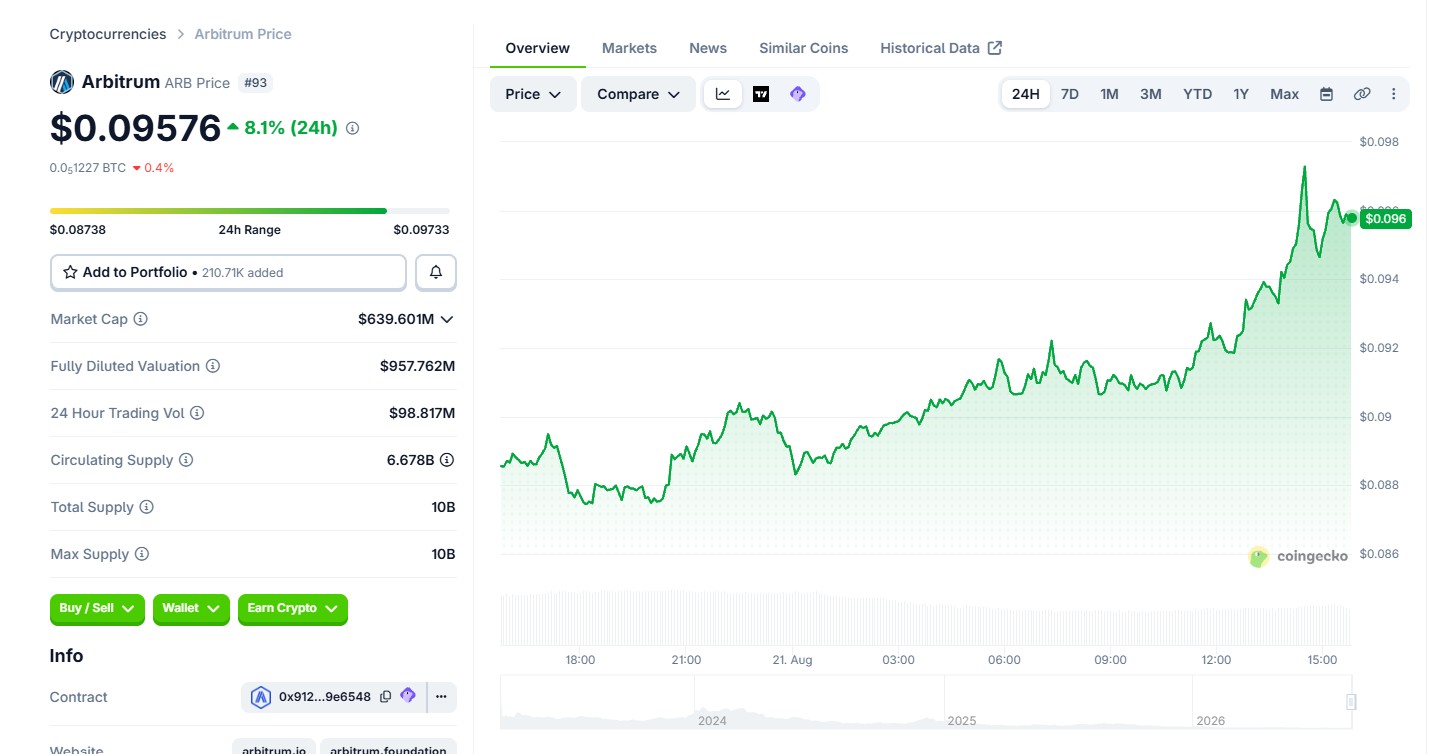
Task: Select 1M time range
Action: (x=1110, y=94)
